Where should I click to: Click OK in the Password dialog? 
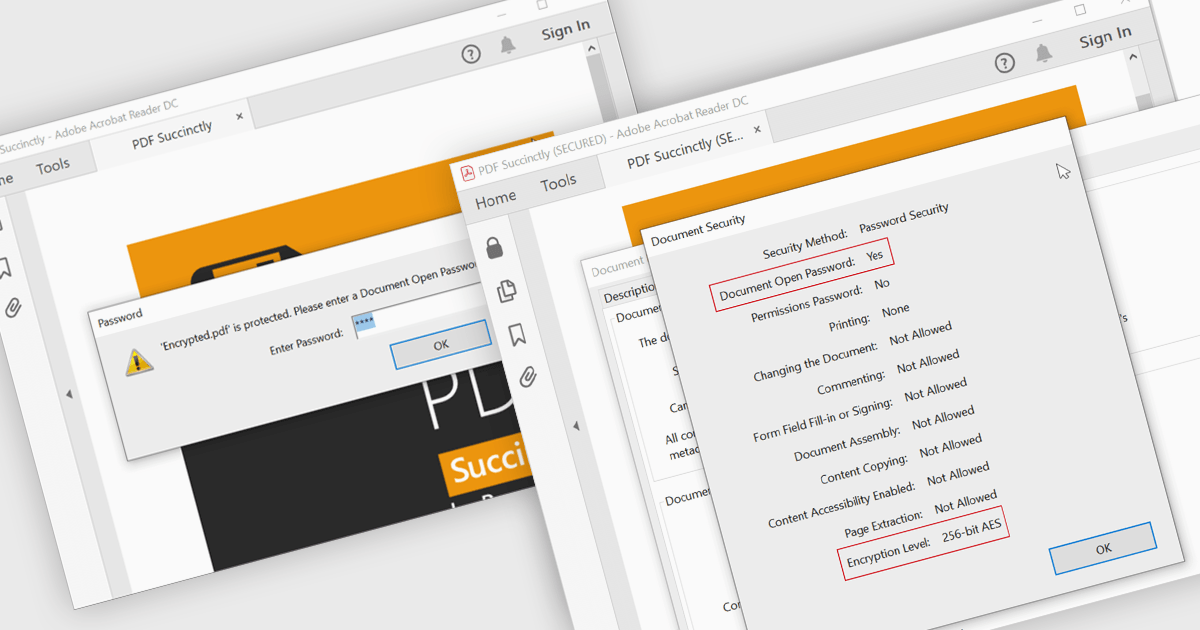pos(441,344)
